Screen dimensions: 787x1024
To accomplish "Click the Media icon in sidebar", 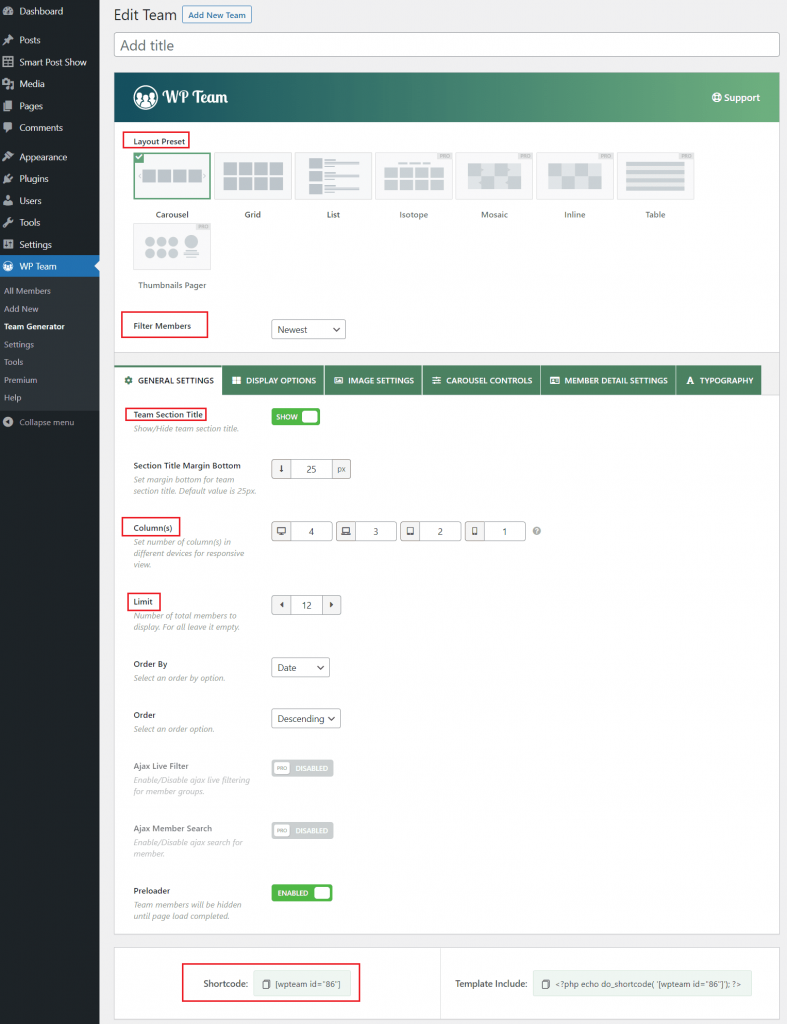I will pos(8,84).
